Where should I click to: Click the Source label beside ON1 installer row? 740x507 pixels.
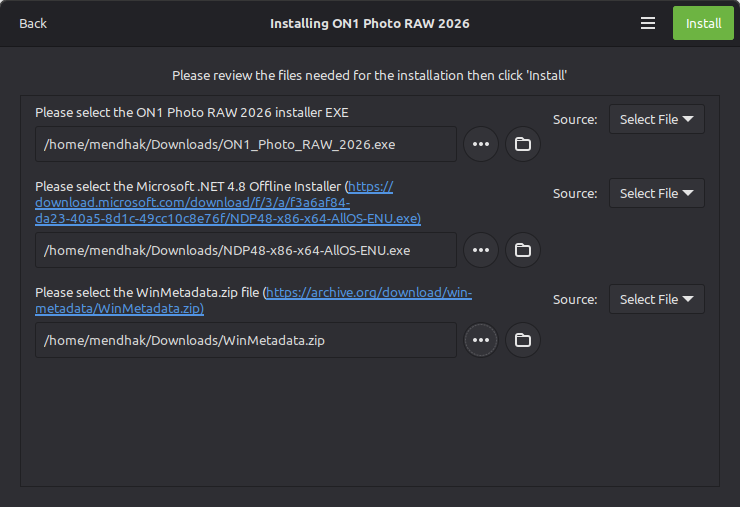coord(575,119)
